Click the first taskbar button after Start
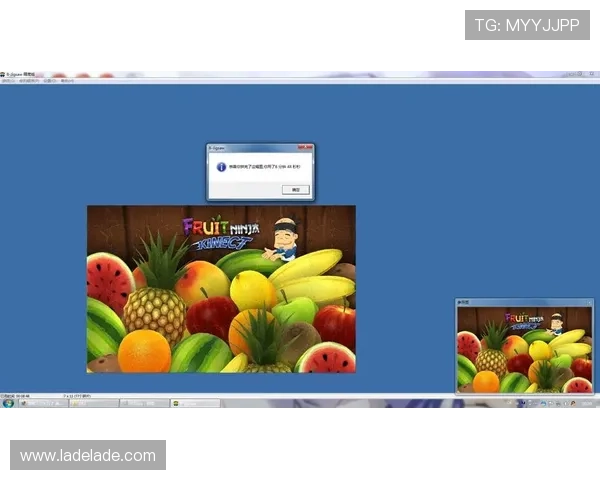This screenshot has width=600, height=480. coord(40,403)
